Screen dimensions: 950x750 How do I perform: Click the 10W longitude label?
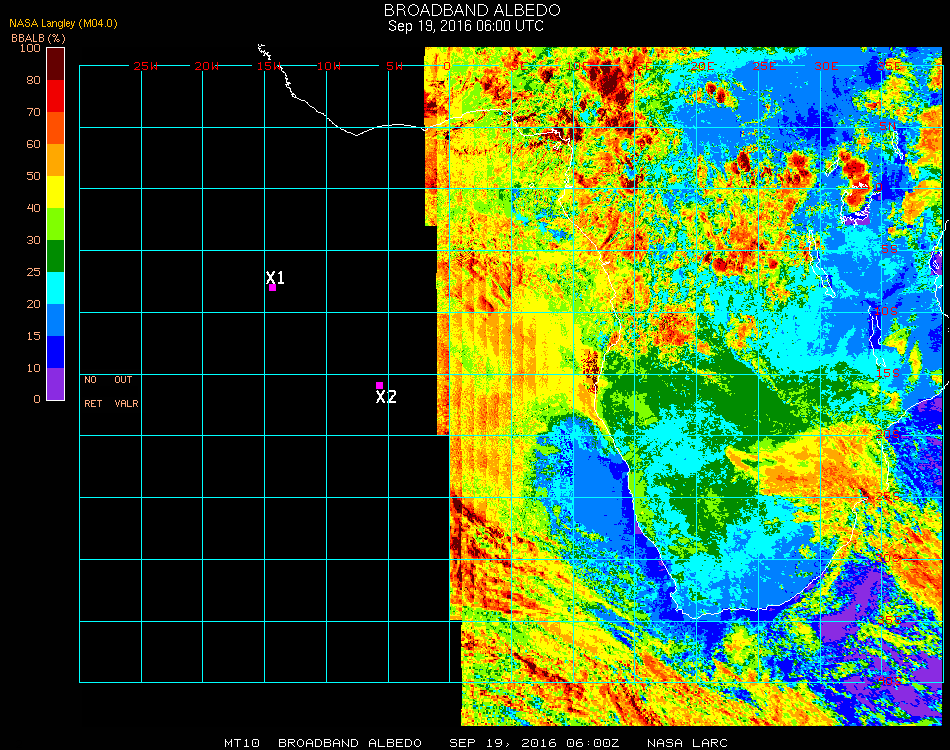coord(329,66)
